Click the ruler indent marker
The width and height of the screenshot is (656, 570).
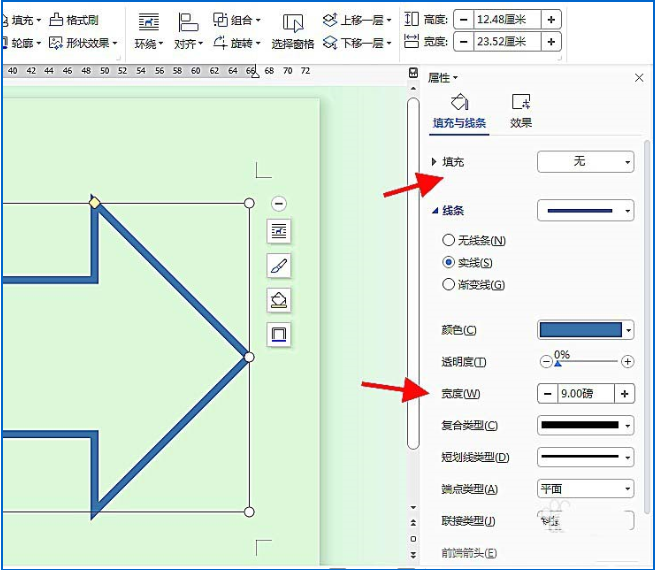(x=255, y=73)
